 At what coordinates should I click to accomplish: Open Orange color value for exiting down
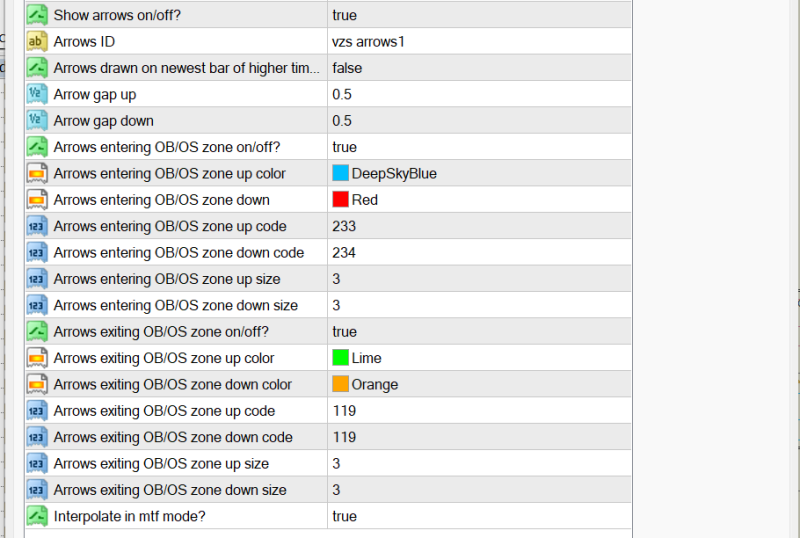click(479, 384)
